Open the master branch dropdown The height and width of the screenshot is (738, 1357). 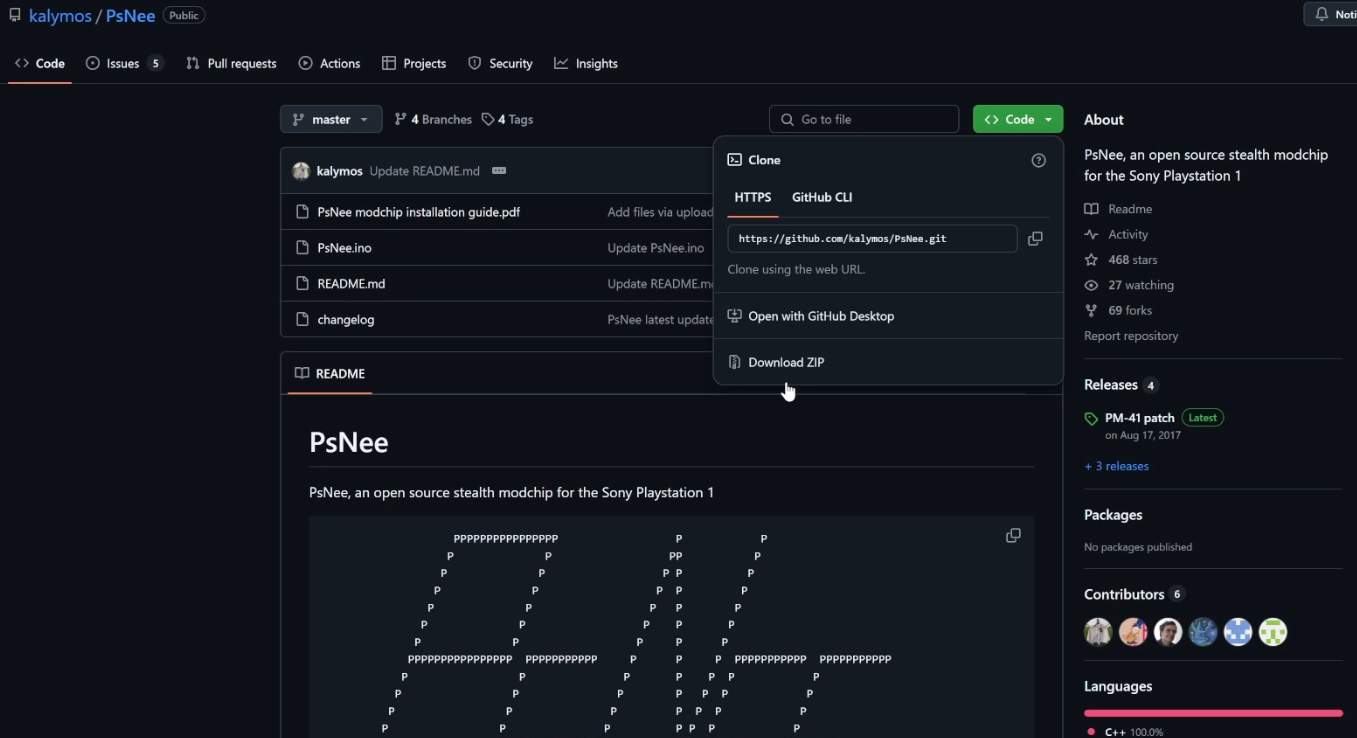click(x=331, y=119)
